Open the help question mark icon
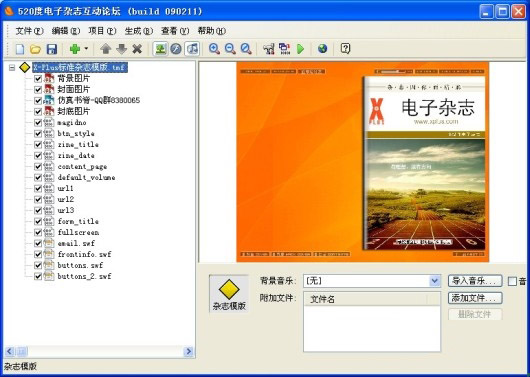This screenshot has width=530, height=377. [x=345, y=49]
